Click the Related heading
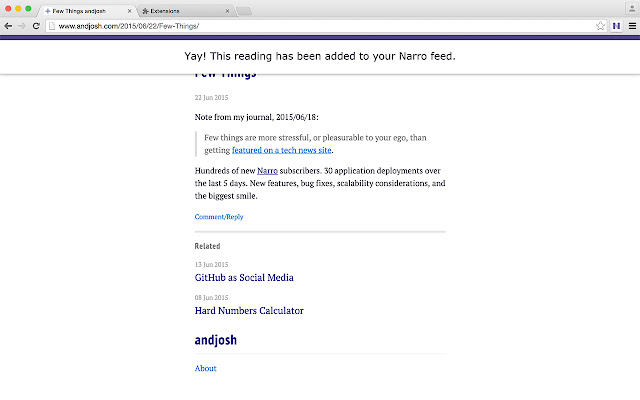 207,246
